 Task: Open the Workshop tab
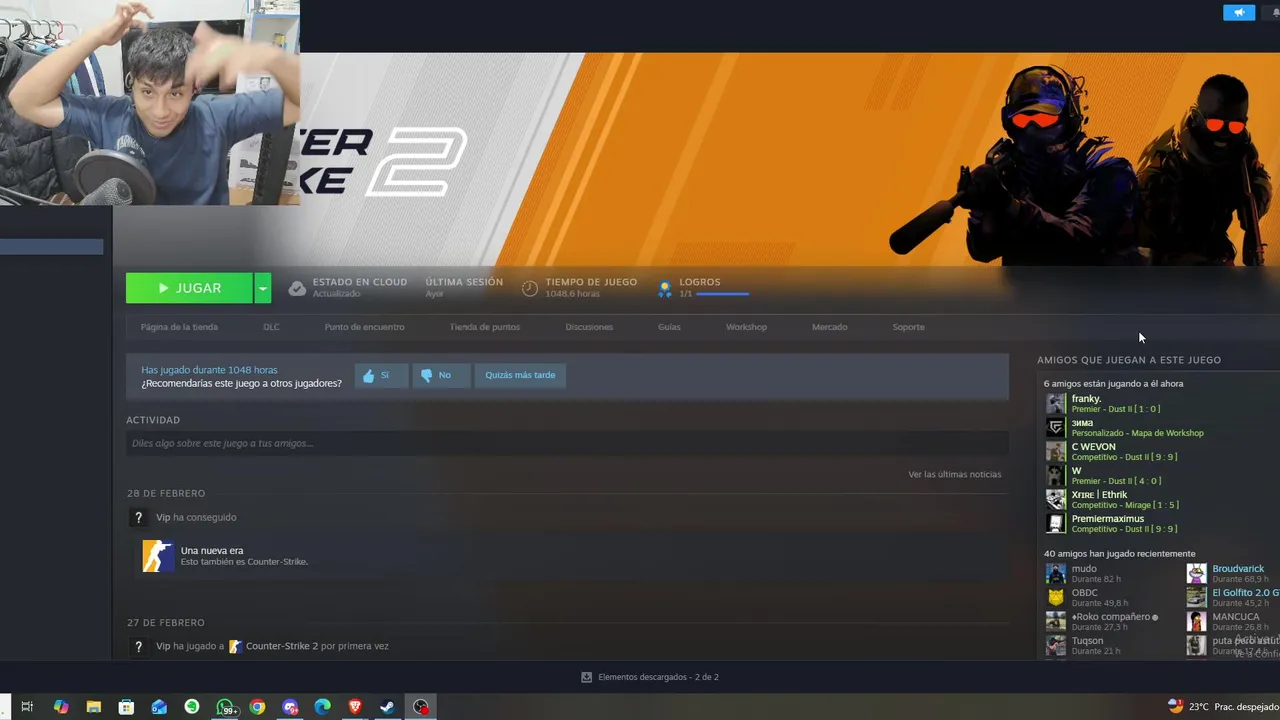tap(746, 327)
